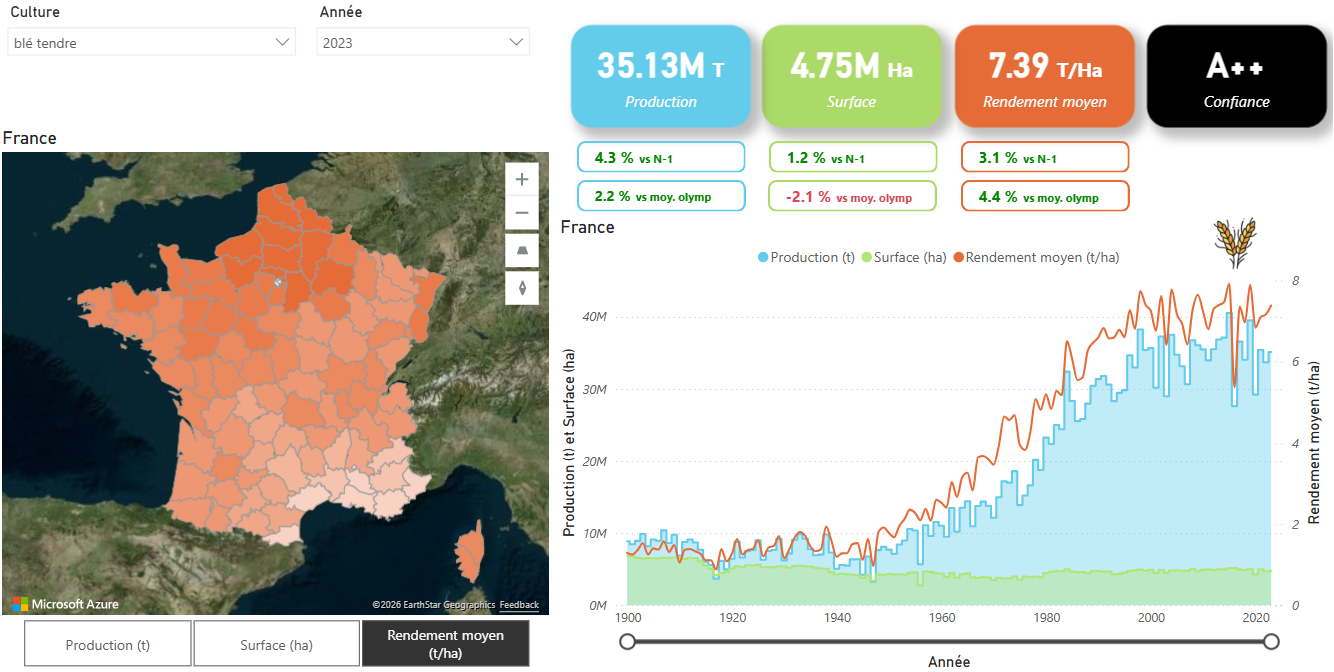This screenshot has width=1334, height=672.
Task: Click the 35.13M T Production card
Action: (x=660, y=77)
